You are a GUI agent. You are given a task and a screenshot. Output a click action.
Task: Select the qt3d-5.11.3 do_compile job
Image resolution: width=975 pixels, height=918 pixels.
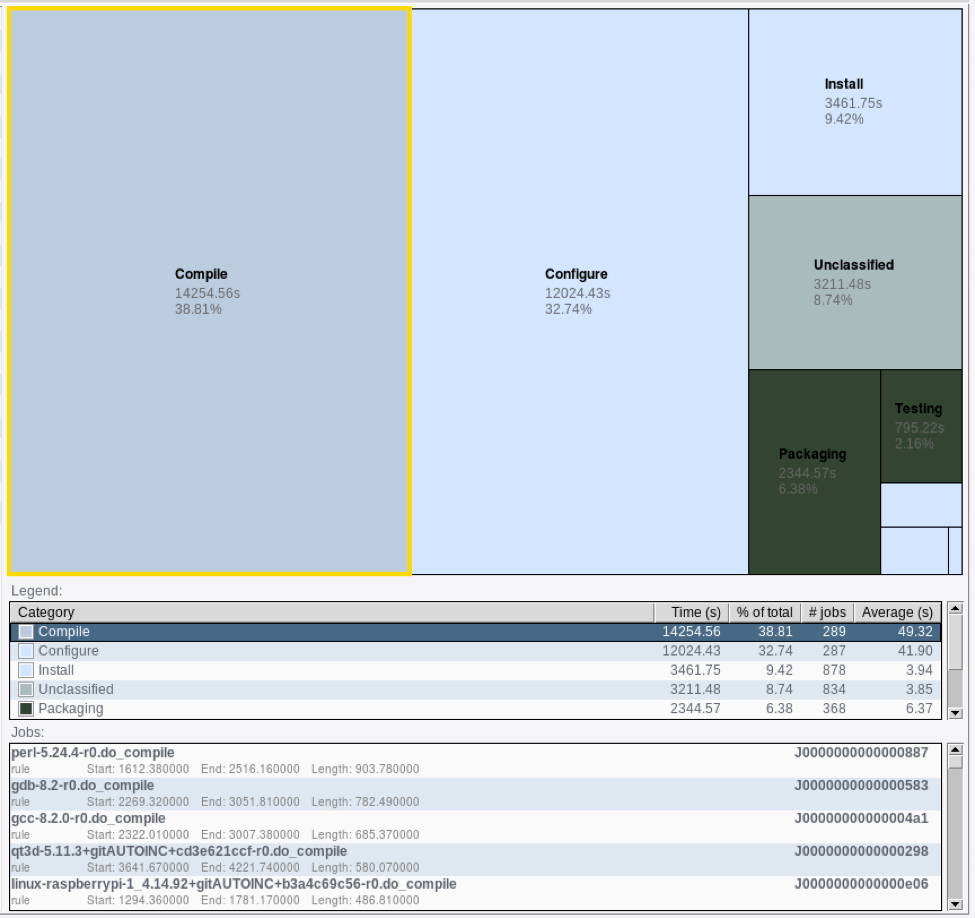476,860
